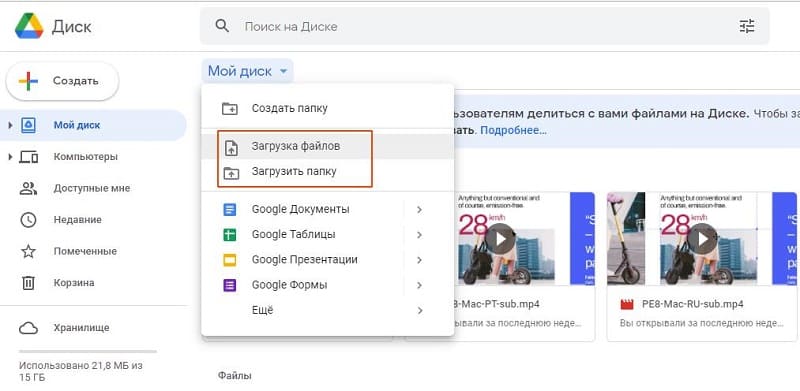Open Корзина trash icon in sidebar
Screen dimensions: 800x391
pyautogui.click(x=28, y=282)
